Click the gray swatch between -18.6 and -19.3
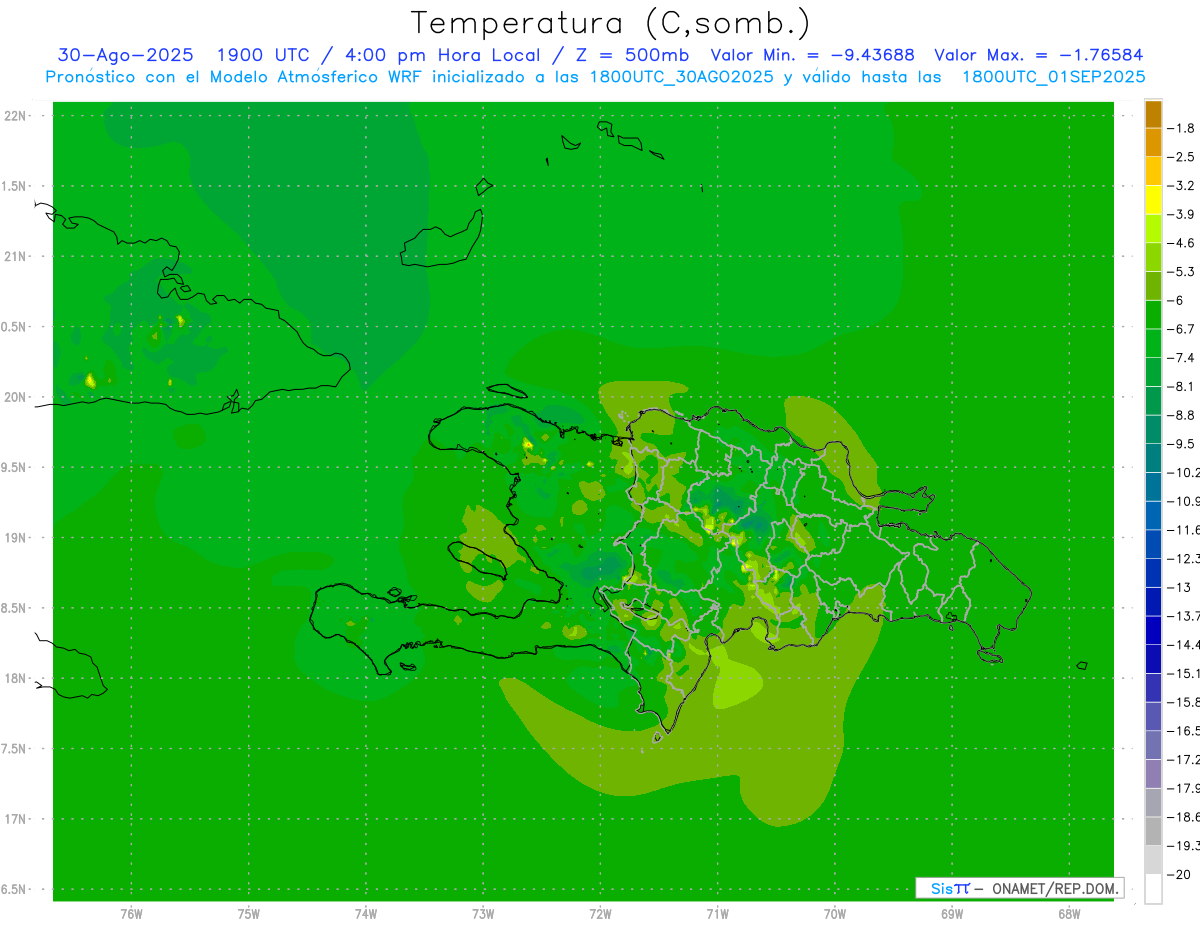Viewport: 1200px width, 927px height. coord(1153,832)
